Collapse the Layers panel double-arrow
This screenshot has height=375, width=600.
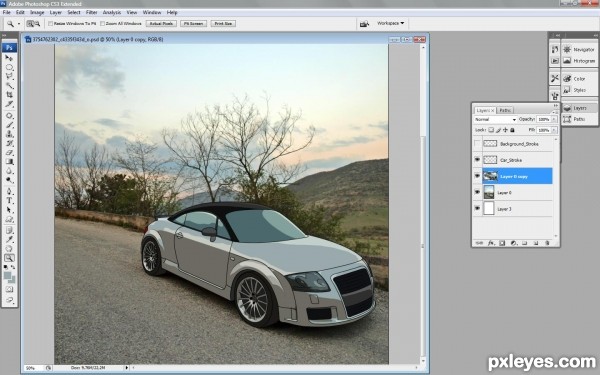pyautogui.click(x=556, y=105)
